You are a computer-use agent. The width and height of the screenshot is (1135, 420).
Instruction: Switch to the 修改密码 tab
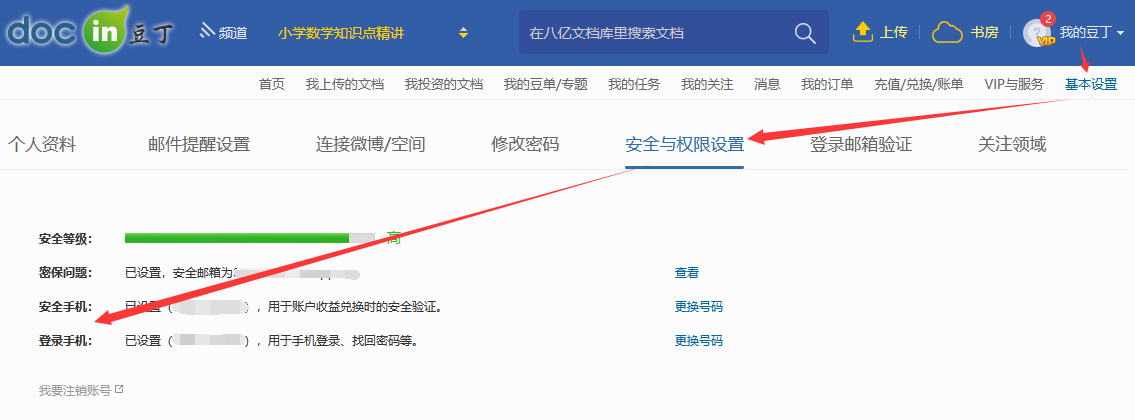tap(526, 145)
